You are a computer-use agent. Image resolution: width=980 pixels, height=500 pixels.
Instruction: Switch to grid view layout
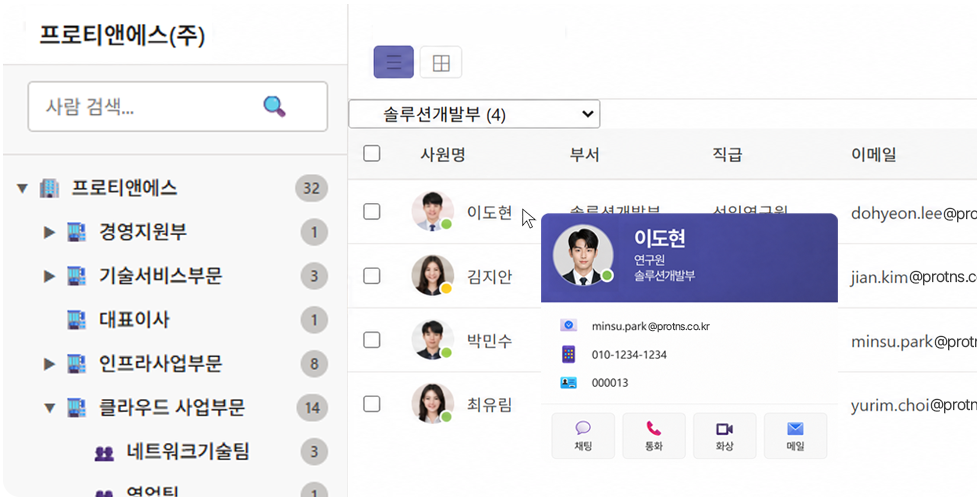[x=441, y=62]
